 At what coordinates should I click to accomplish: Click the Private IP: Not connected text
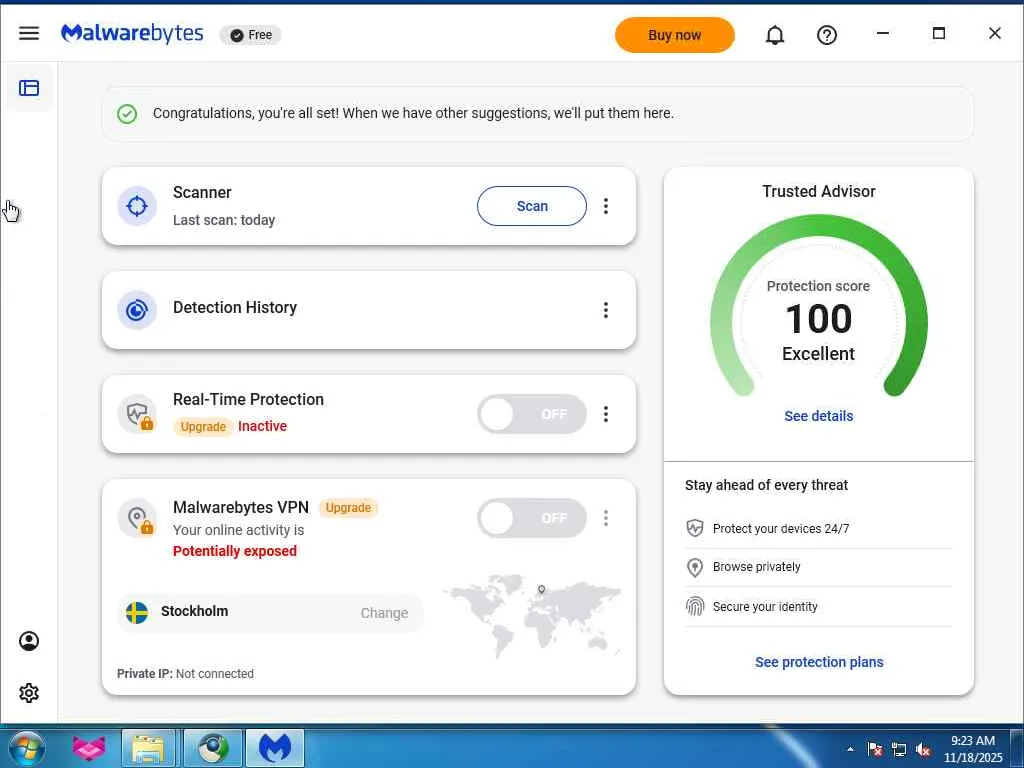click(x=185, y=673)
